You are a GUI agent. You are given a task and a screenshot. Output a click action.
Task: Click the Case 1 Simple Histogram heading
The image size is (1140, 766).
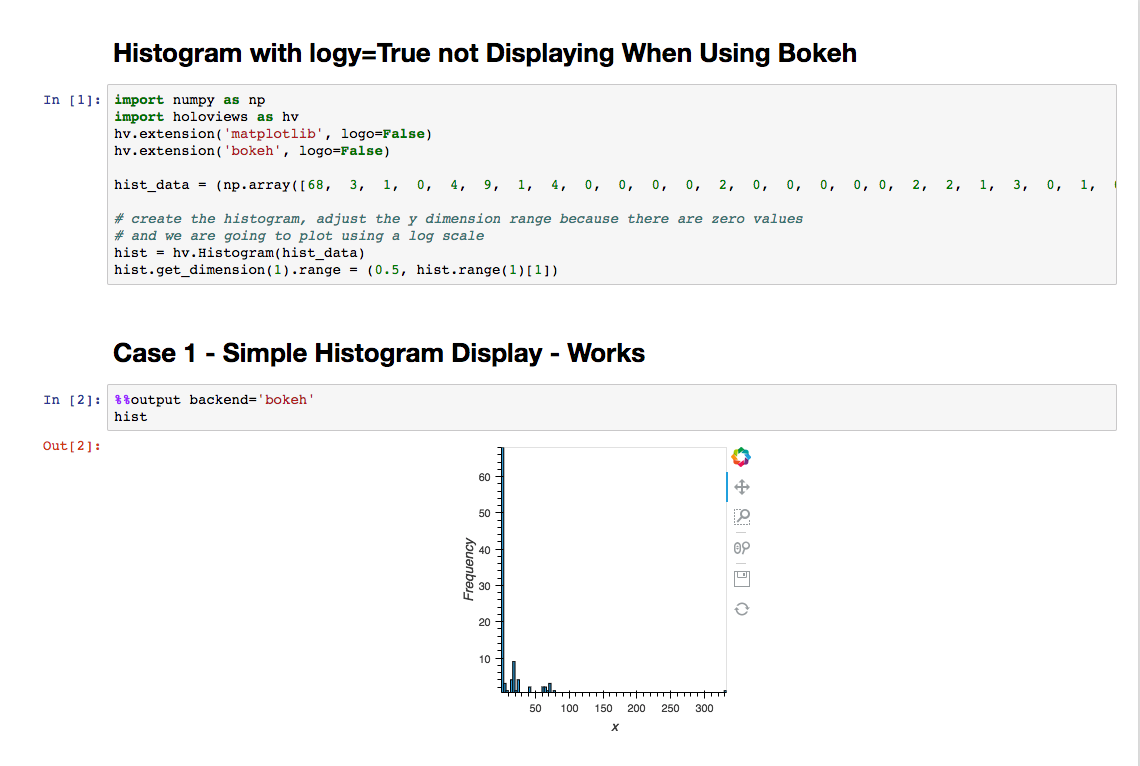tap(379, 353)
